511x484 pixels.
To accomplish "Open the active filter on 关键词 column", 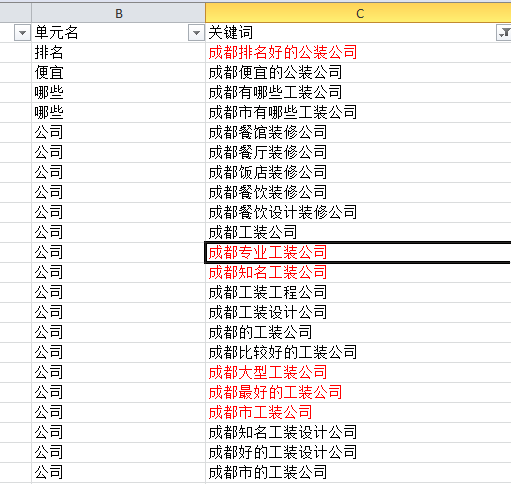I will coord(504,33).
